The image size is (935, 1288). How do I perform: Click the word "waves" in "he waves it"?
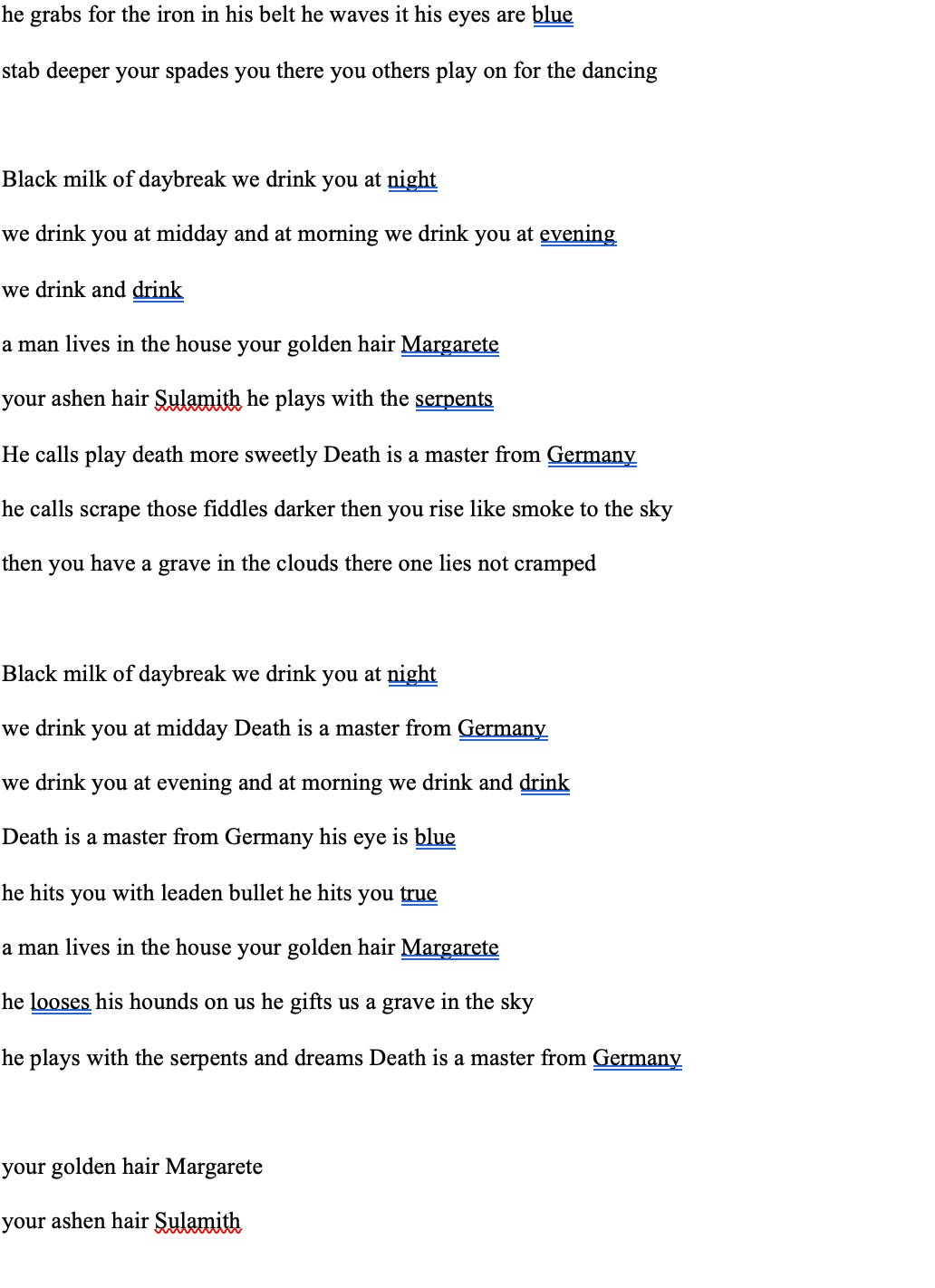tap(361, 15)
